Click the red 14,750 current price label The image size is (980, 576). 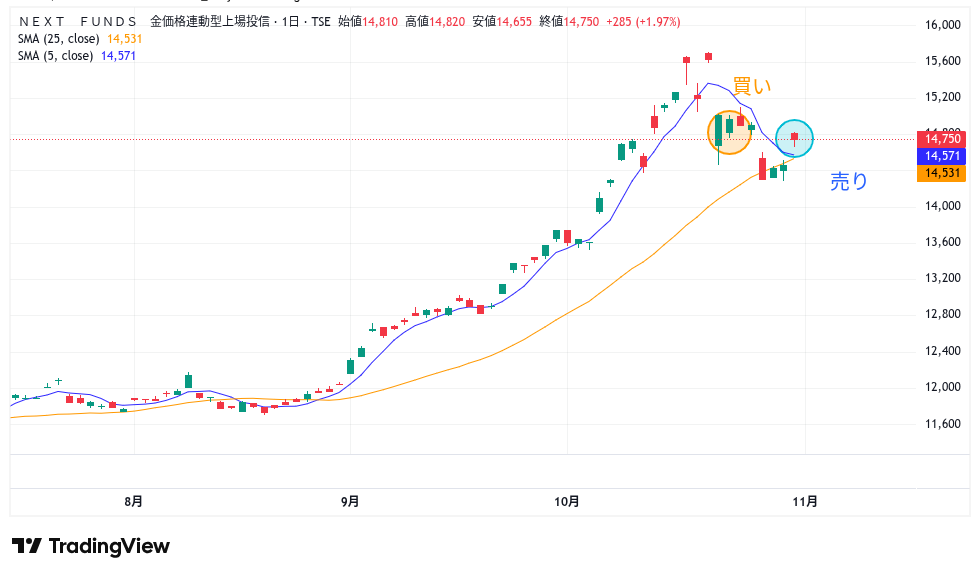(x=942, y=139)
